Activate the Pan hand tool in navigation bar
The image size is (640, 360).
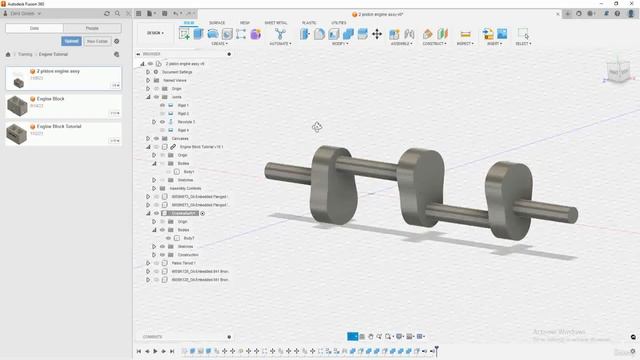[x=371, y=336]
